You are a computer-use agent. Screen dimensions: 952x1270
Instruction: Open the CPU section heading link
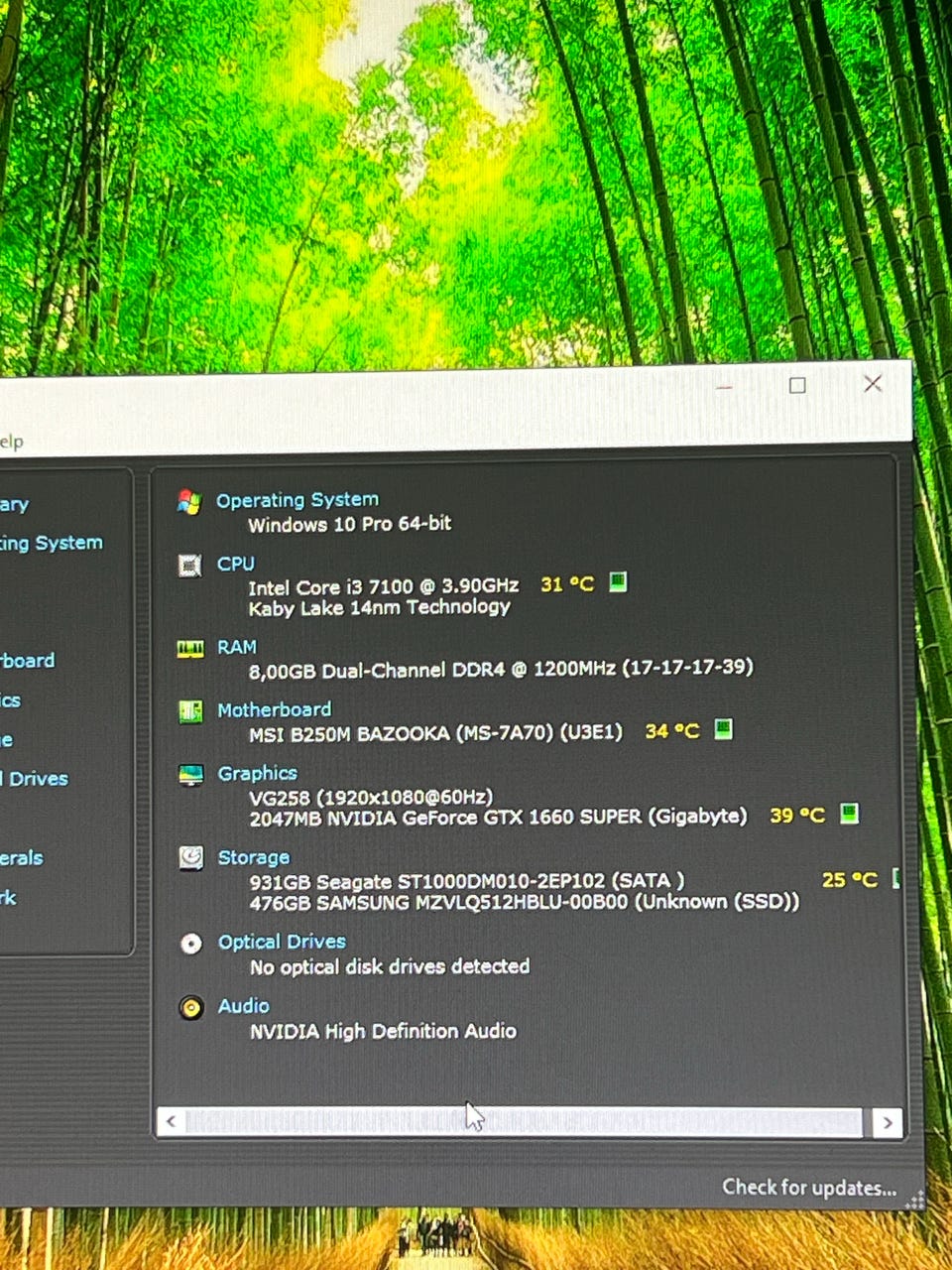pos(236,564)
